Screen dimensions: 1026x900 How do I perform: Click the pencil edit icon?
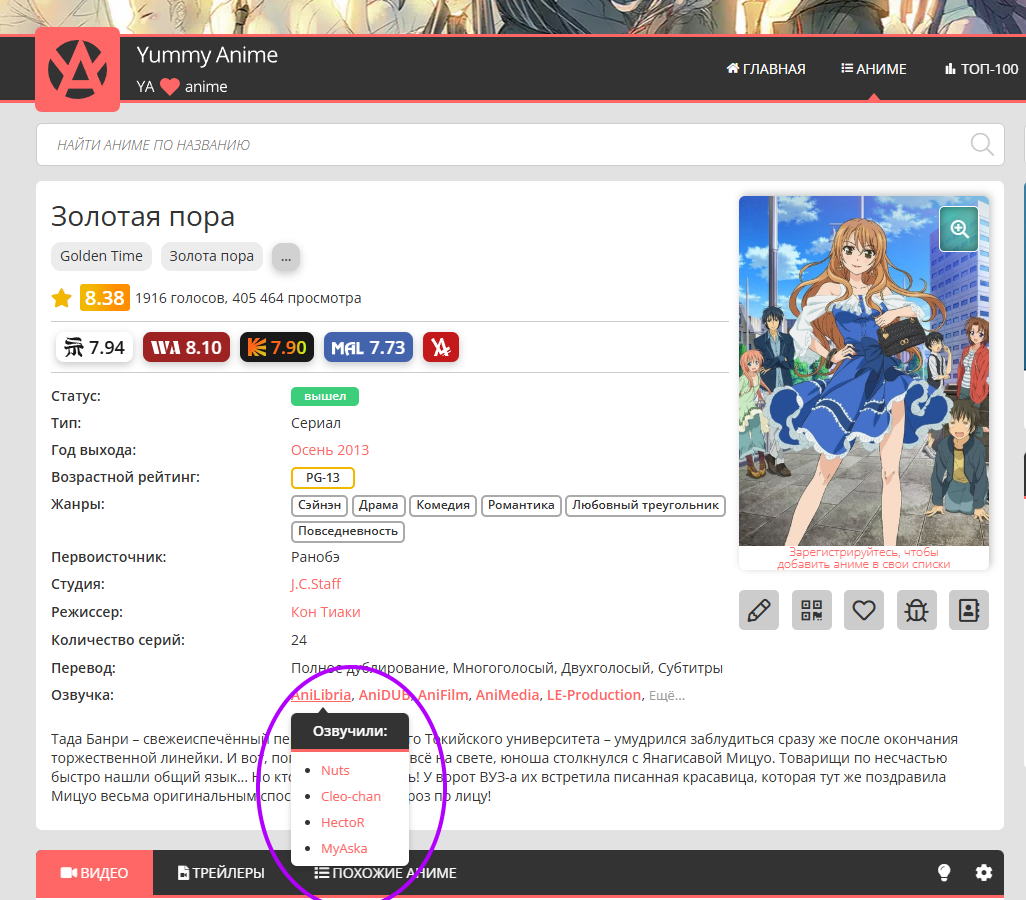click(758, 610)
